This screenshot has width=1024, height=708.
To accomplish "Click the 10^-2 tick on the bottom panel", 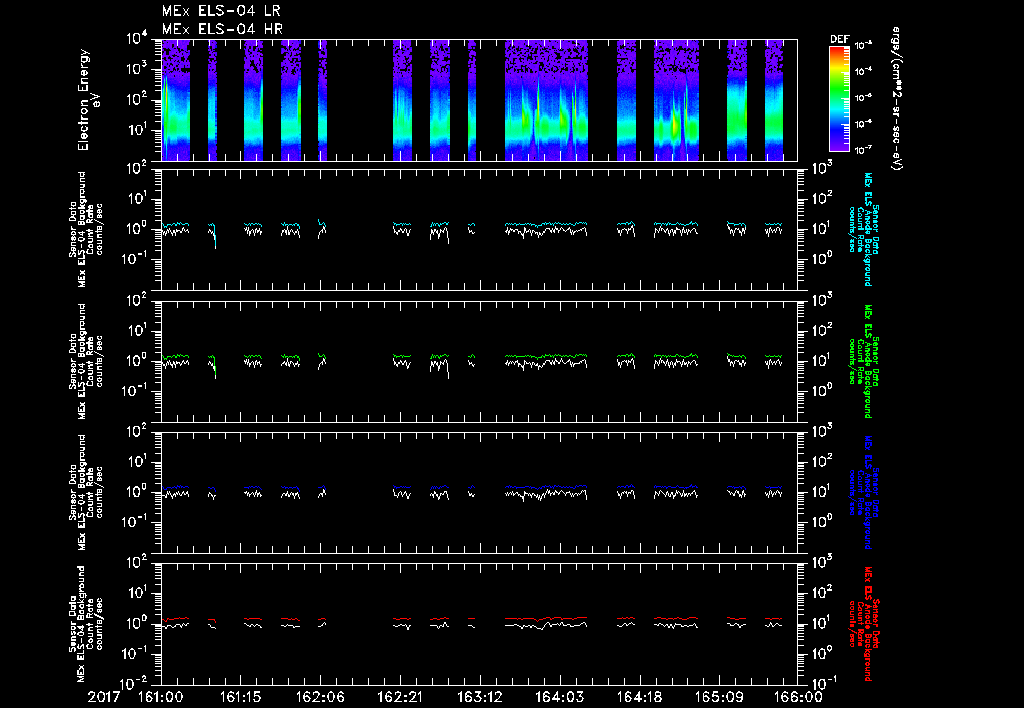I will click(136, 683).
